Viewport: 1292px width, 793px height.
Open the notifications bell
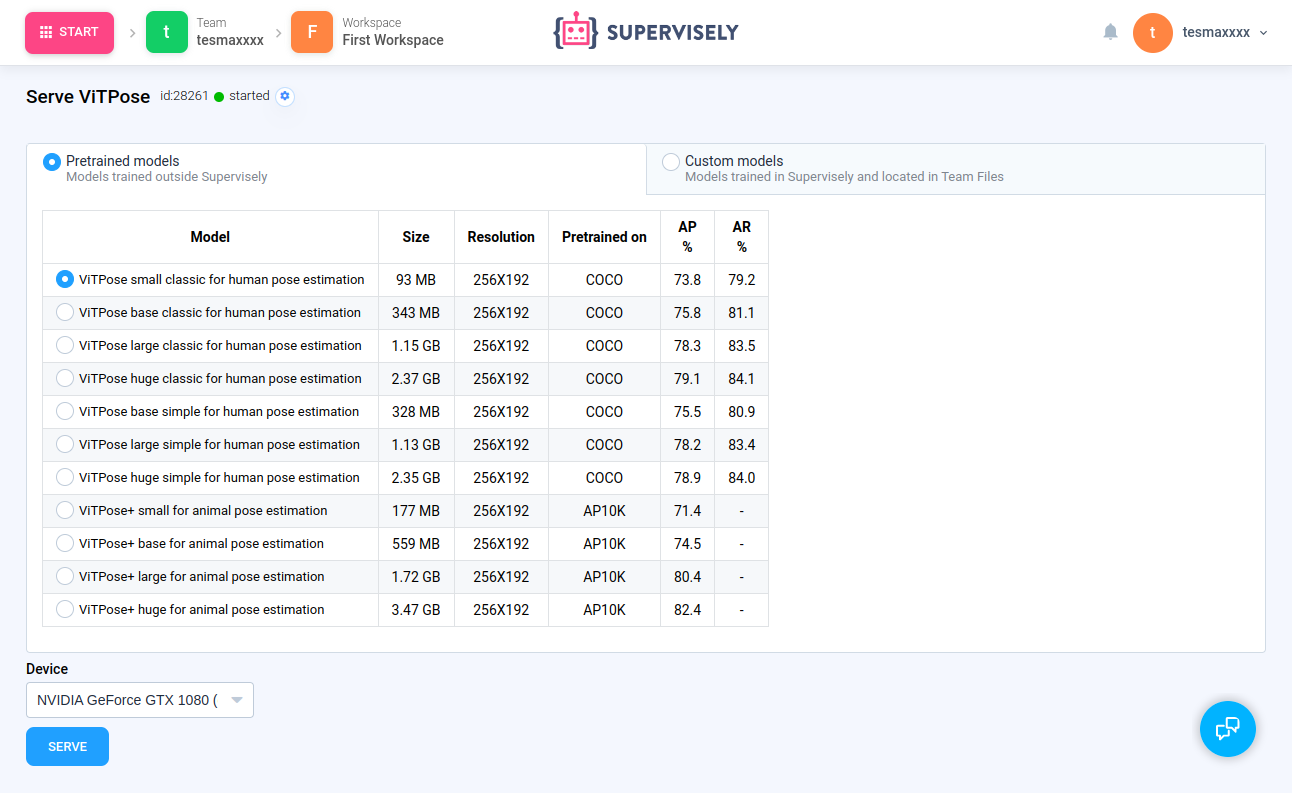(x=1110, y=32)
